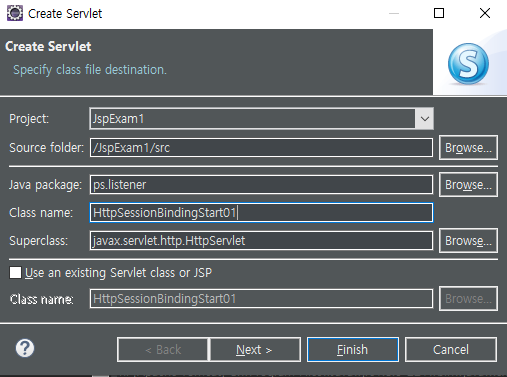This screenshot has width=507, height=377.
Task: Browse for the Source folder
Action: (x=468, y=148)
